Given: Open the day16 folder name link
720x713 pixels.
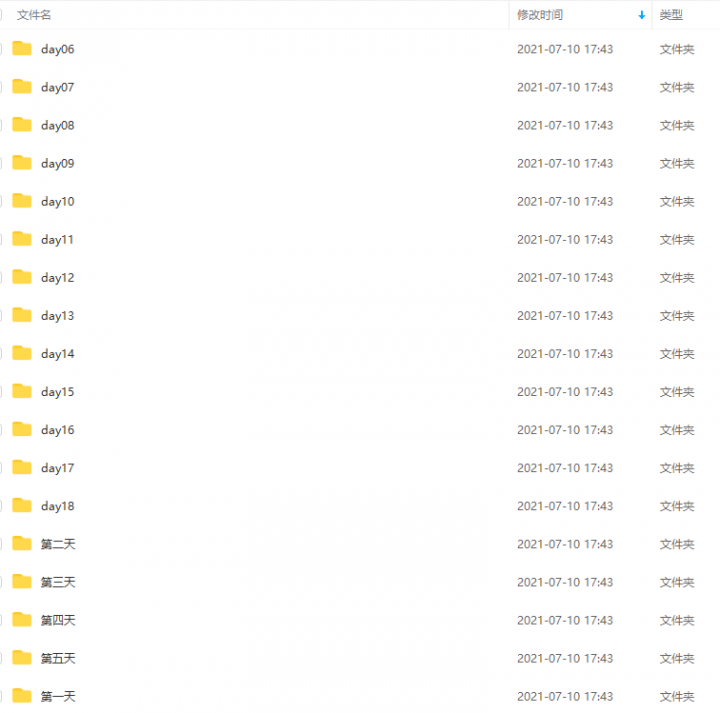Looking at the screenshot, I should tap(57, 430).
